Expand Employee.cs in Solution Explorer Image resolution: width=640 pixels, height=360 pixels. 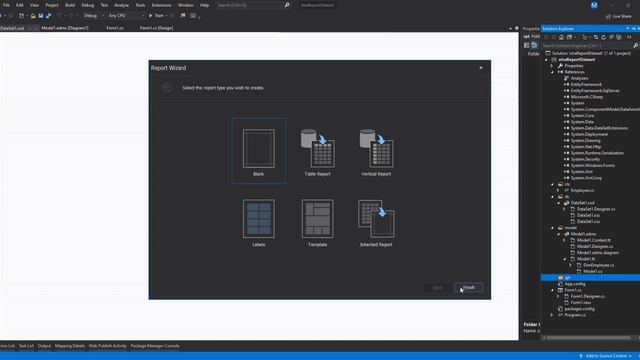coord(558,190)
